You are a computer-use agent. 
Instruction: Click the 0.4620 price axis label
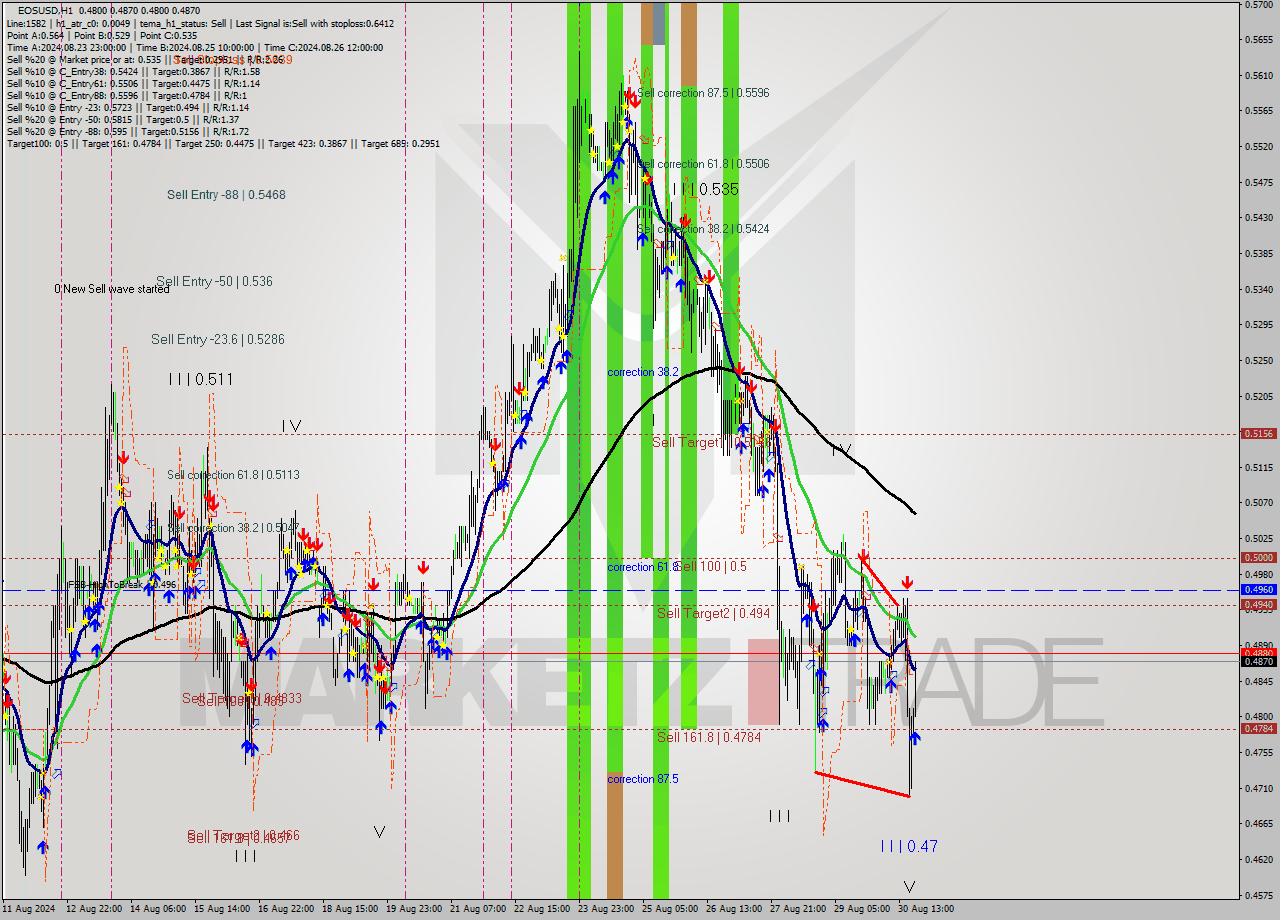pos(1259,859)
